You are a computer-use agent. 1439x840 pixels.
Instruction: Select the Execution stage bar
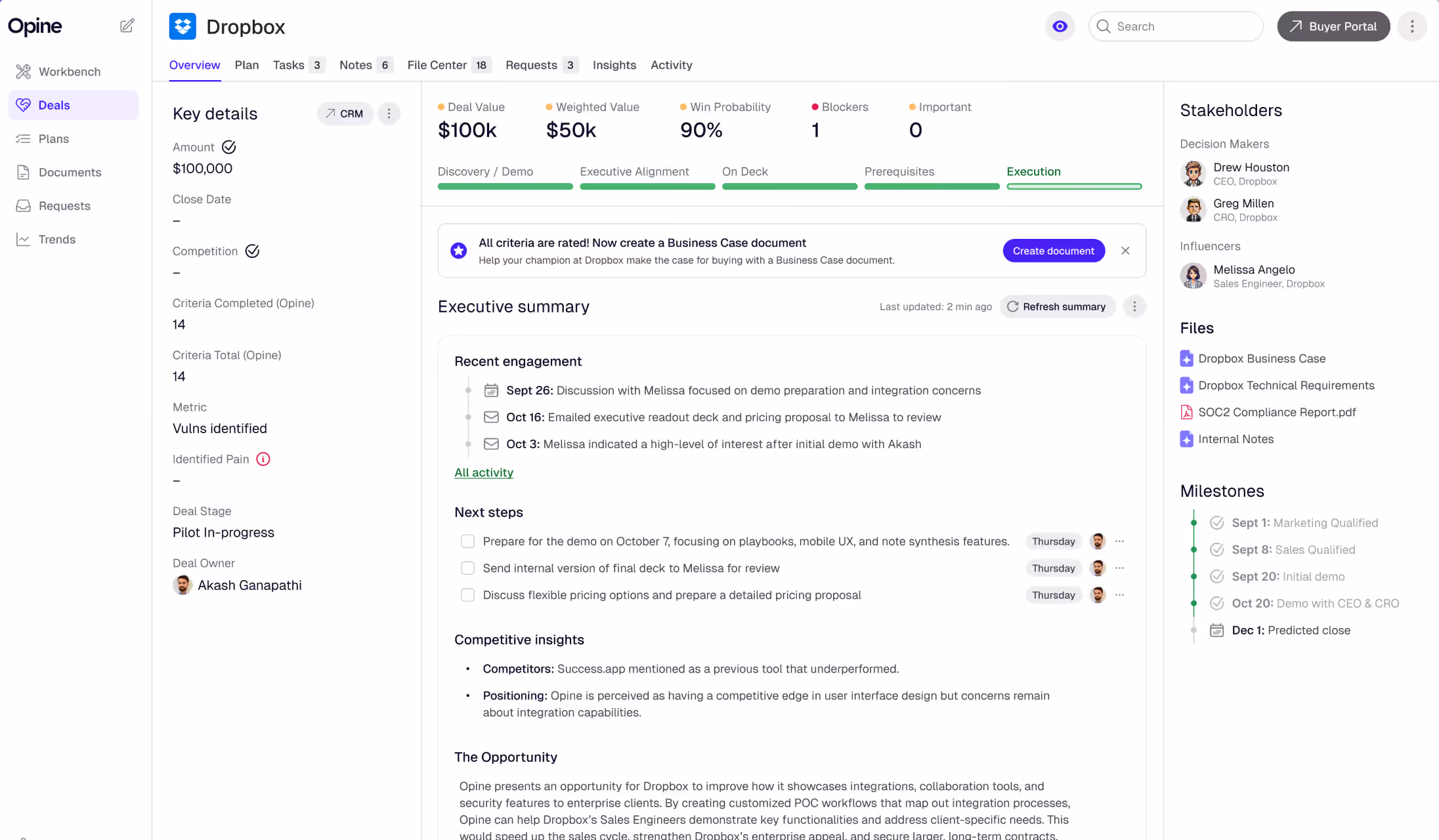click(1074, 187)
